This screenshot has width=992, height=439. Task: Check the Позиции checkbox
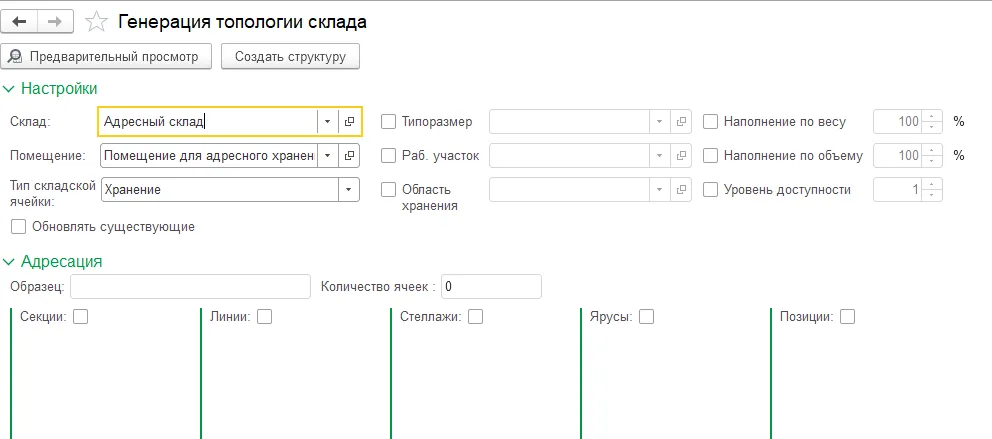point(847,317)
